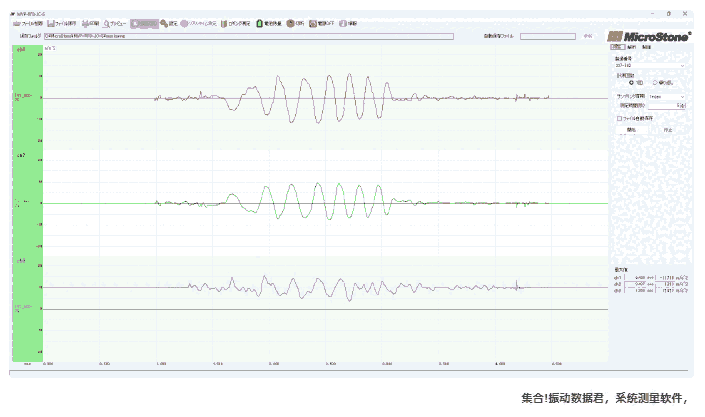Click the file load (ファイル読込) toolbar icon

16,23
